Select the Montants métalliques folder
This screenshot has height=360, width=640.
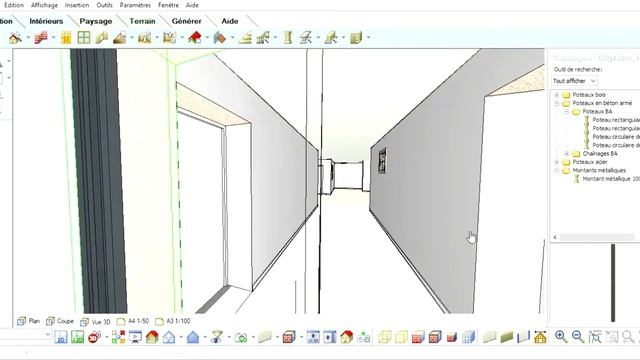tap(599, 171)
